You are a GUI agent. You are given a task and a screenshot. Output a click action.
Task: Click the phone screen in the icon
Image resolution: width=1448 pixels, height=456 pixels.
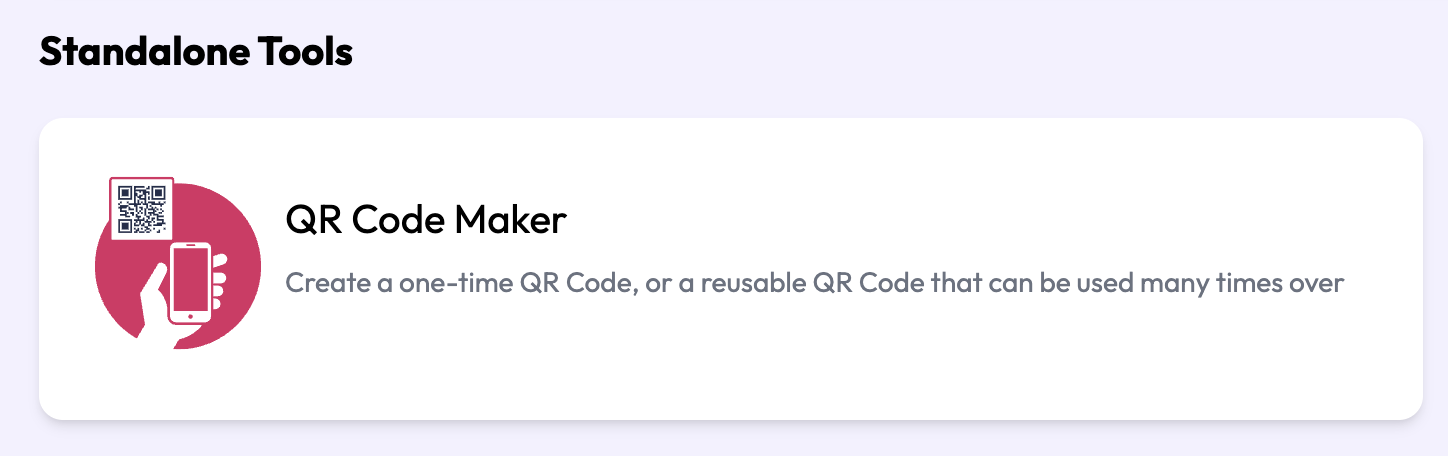click(193, 279)
